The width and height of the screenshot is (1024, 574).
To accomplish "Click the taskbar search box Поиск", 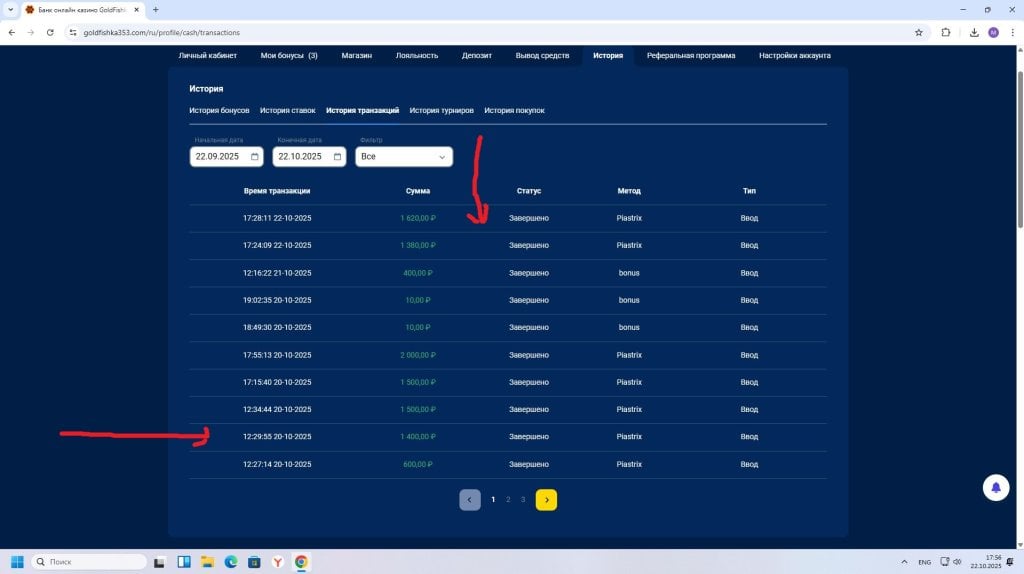I will click(x=89, y=562).
